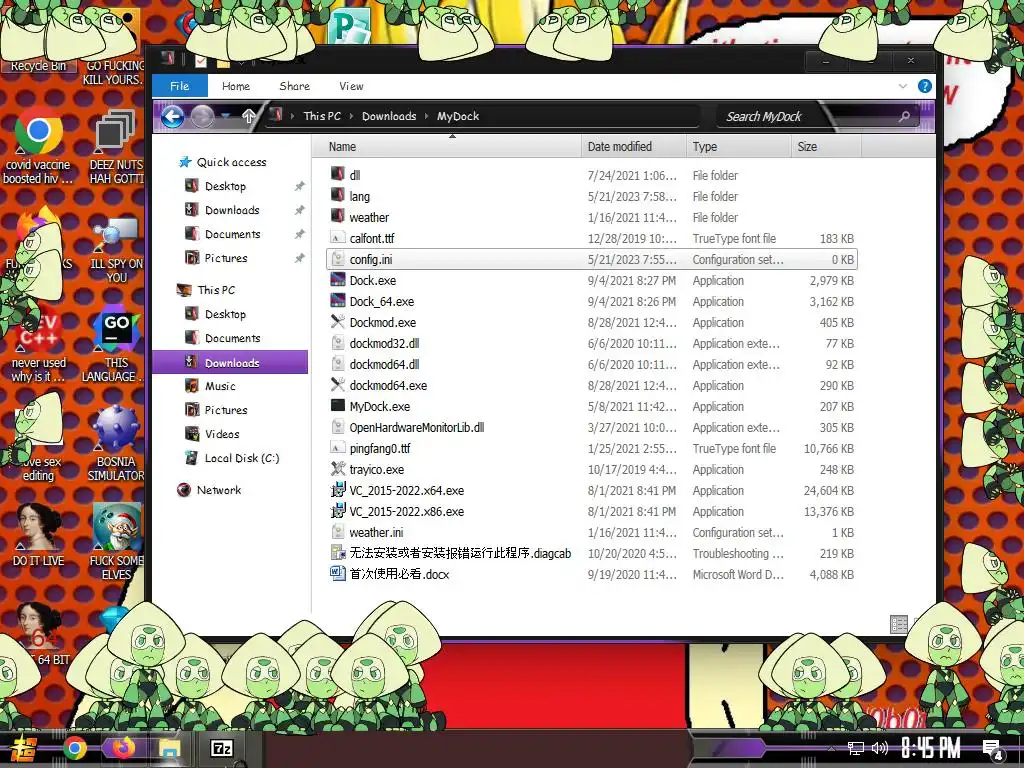Select the VC_2015-2022.x64.exe installer icon
Screen dimensions: 1024x768
(x=338, y=490)
